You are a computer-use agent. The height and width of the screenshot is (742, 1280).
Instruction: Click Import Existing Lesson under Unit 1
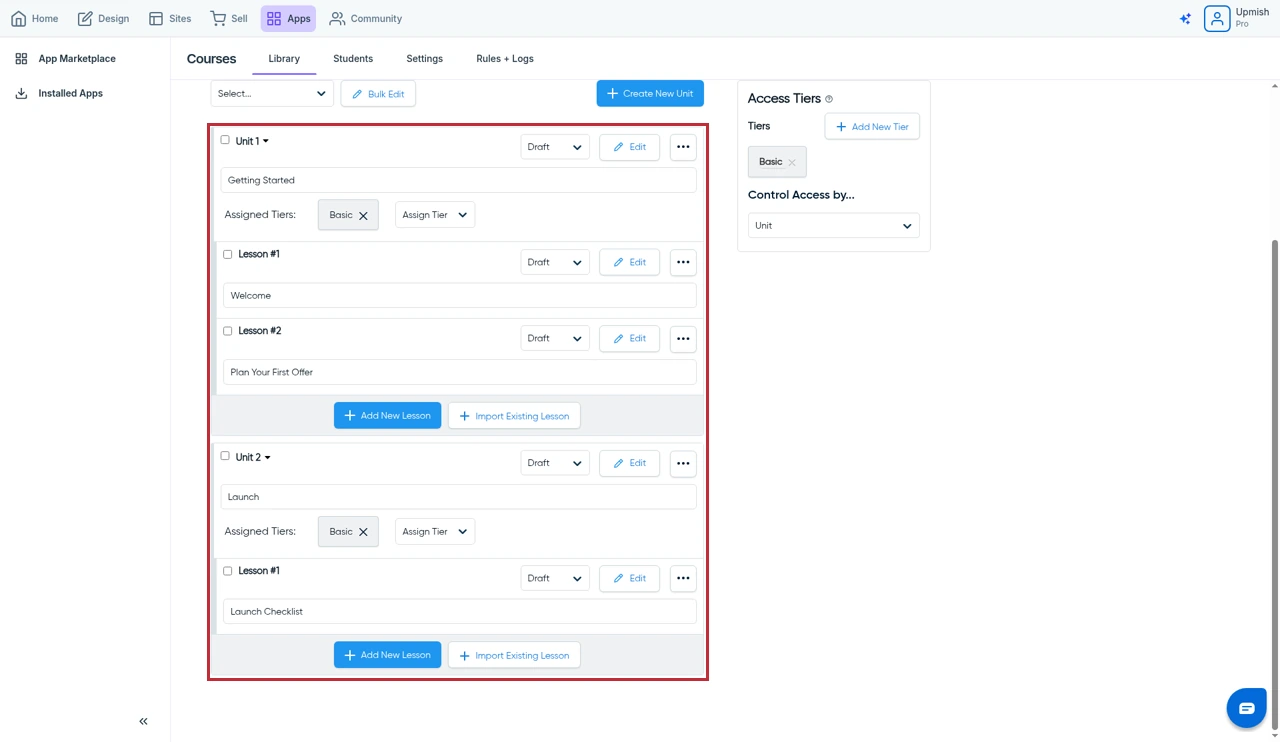pyautogui.click(x=514, y=416)
